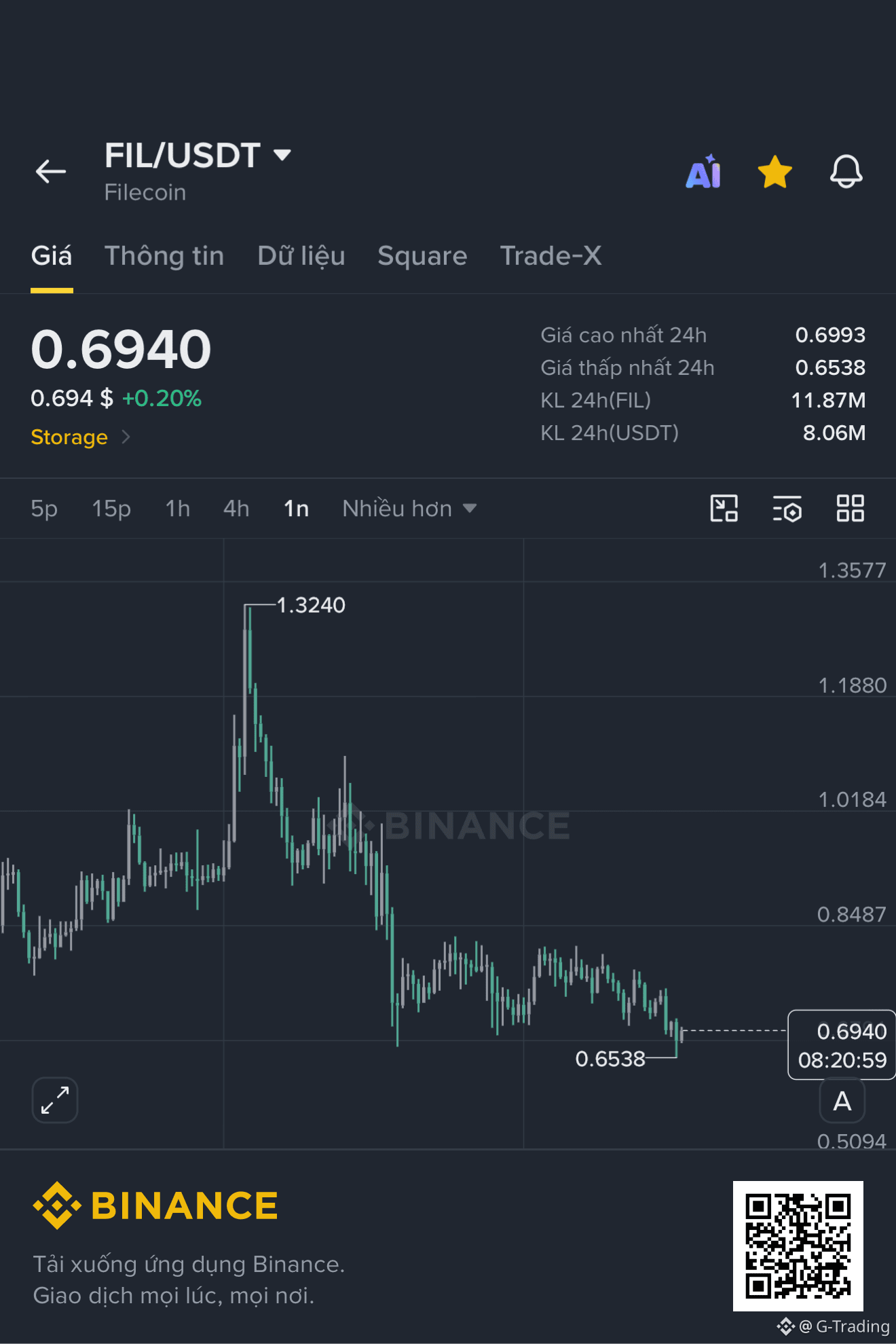Open the Dữ liệu tab

coord(301,256)
